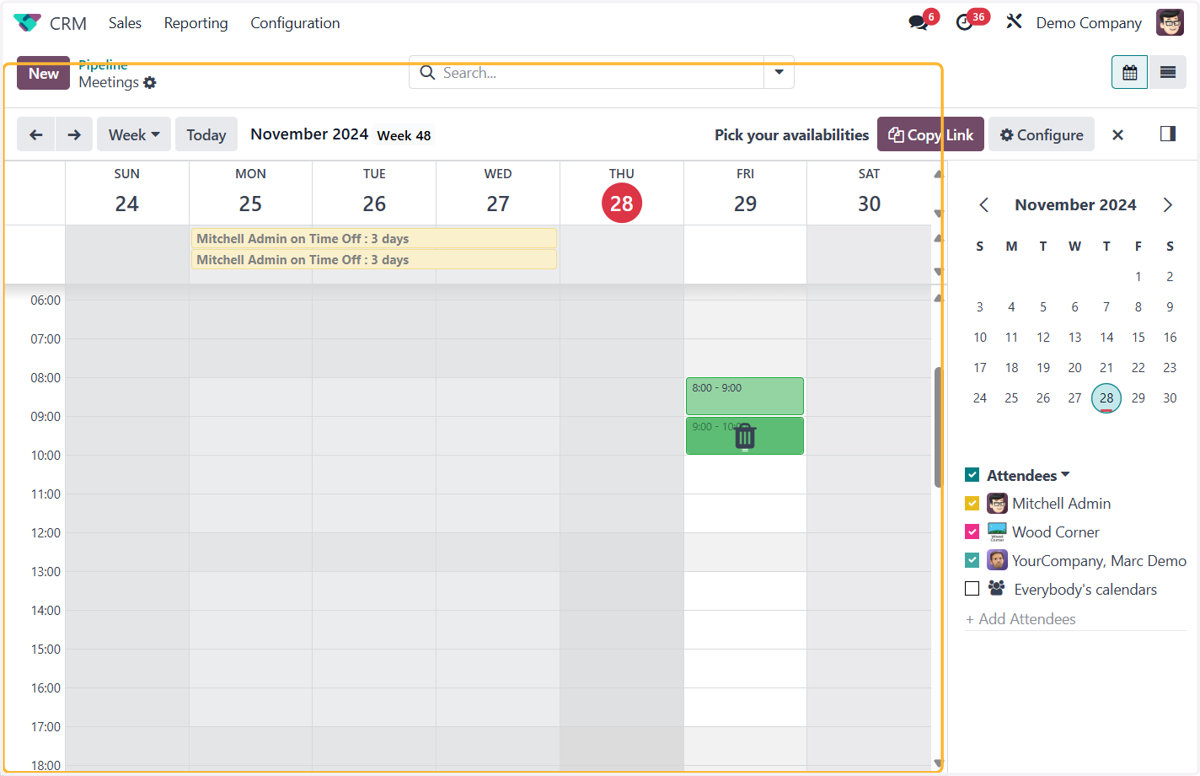Select day 20 in mini calendar

tap(1075, 367)
